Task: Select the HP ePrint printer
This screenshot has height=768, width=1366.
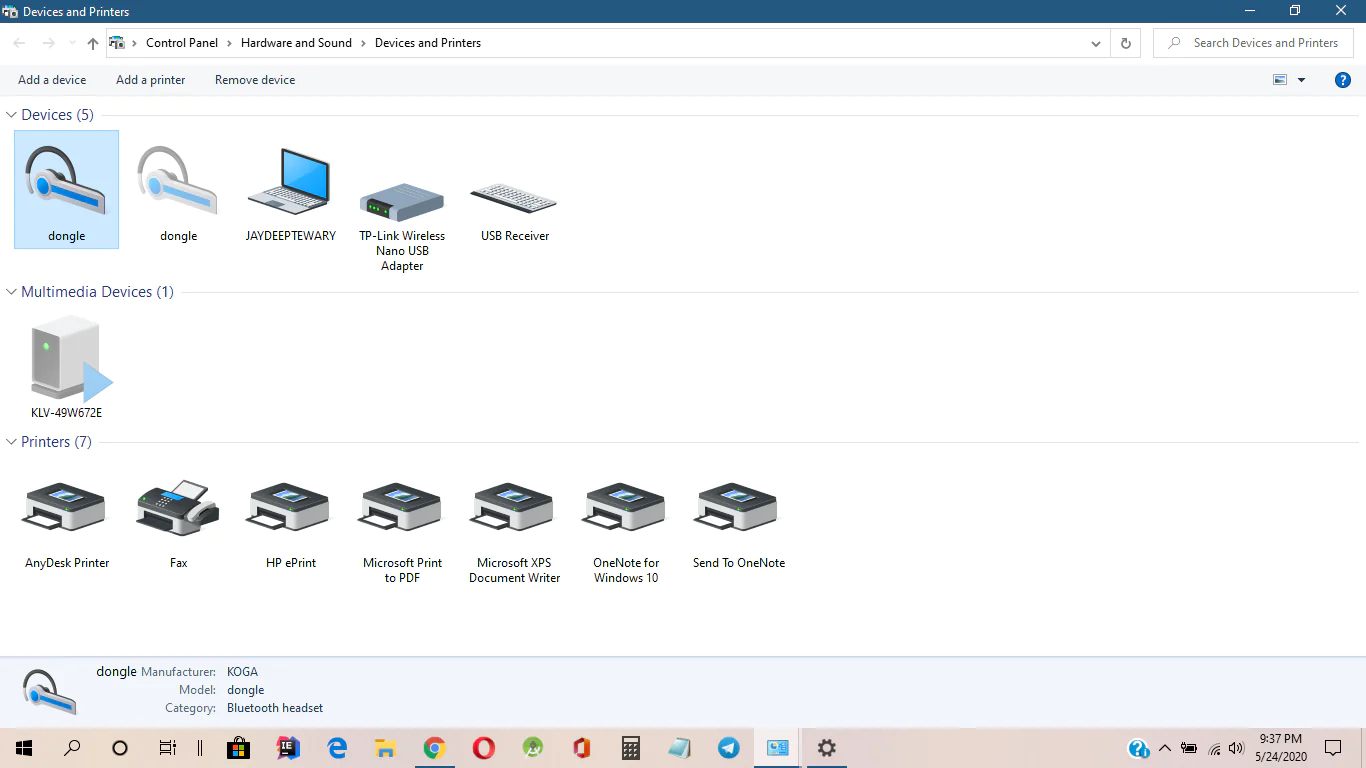Action: coord(290,512)
